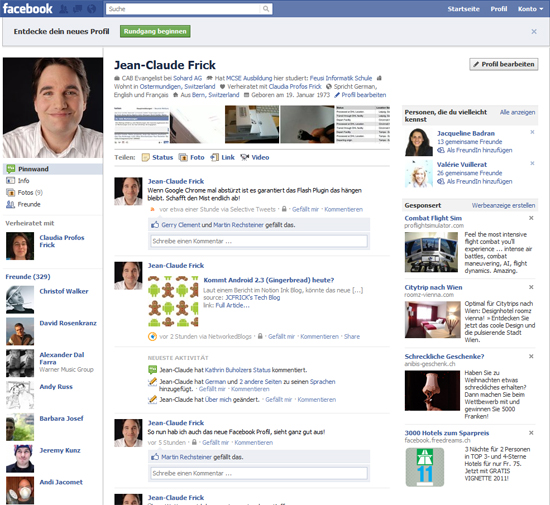Close the Citytrip nach Wien ad

531,287
